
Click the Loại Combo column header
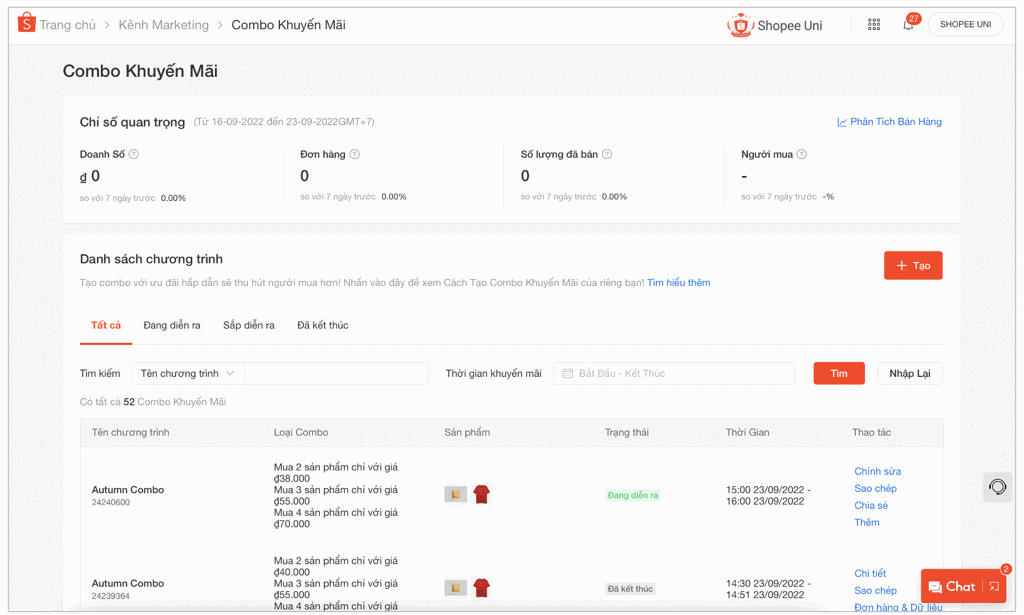(x=301, y=432)
